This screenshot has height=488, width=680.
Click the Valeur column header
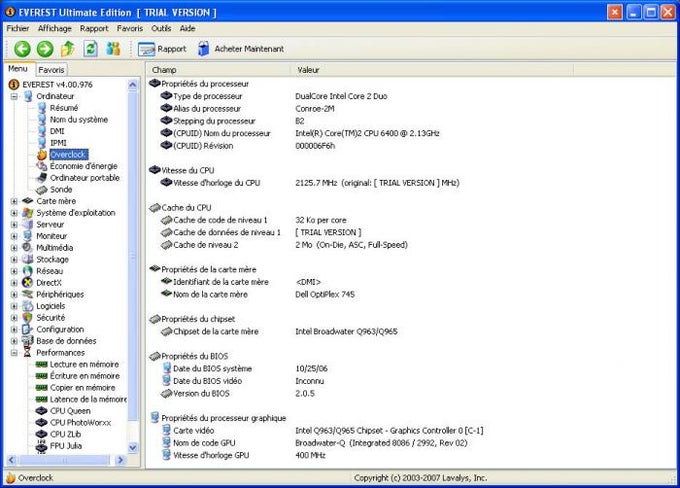click(x=432, y=70)
